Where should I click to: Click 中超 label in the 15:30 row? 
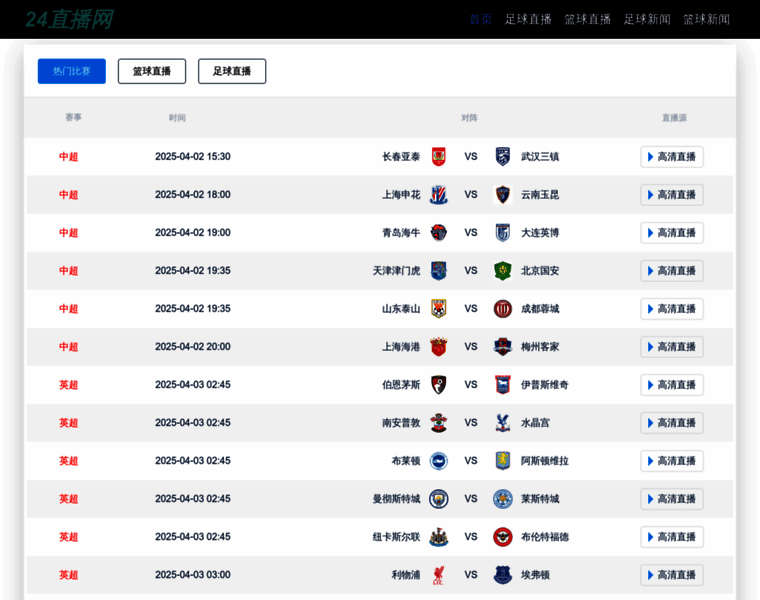68,157
